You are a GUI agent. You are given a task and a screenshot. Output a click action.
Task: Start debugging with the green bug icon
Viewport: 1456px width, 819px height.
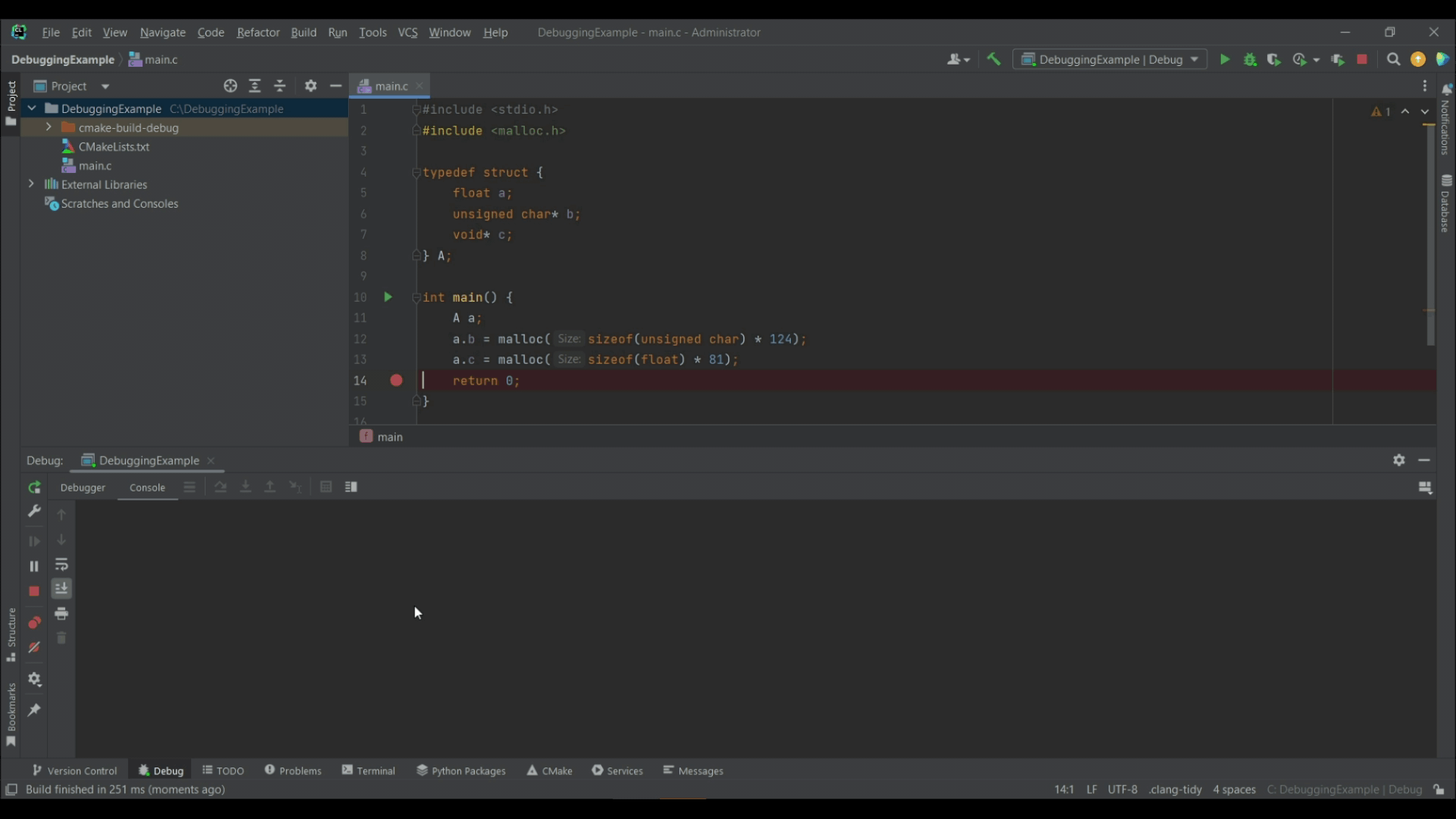1250,59
